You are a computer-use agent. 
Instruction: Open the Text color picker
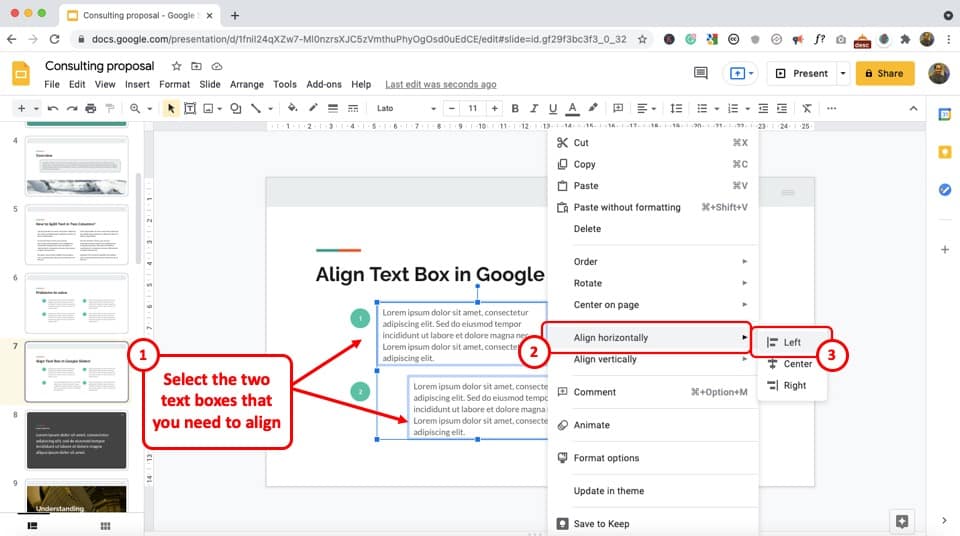[572, 108]
